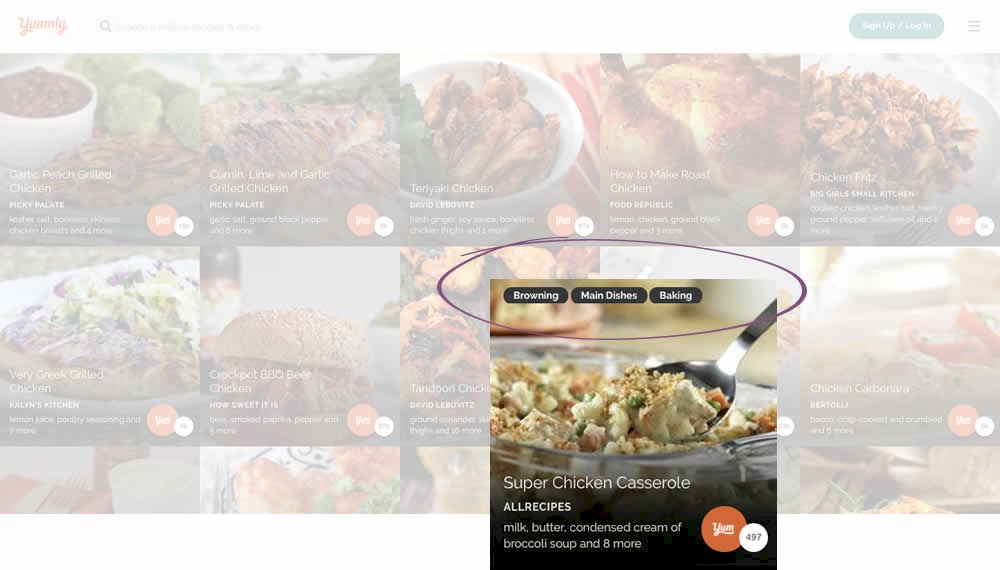Select the Browning tag
The width and height of the screenshot is (1000, 570).
pyautogui.click(x=536, y=295)
